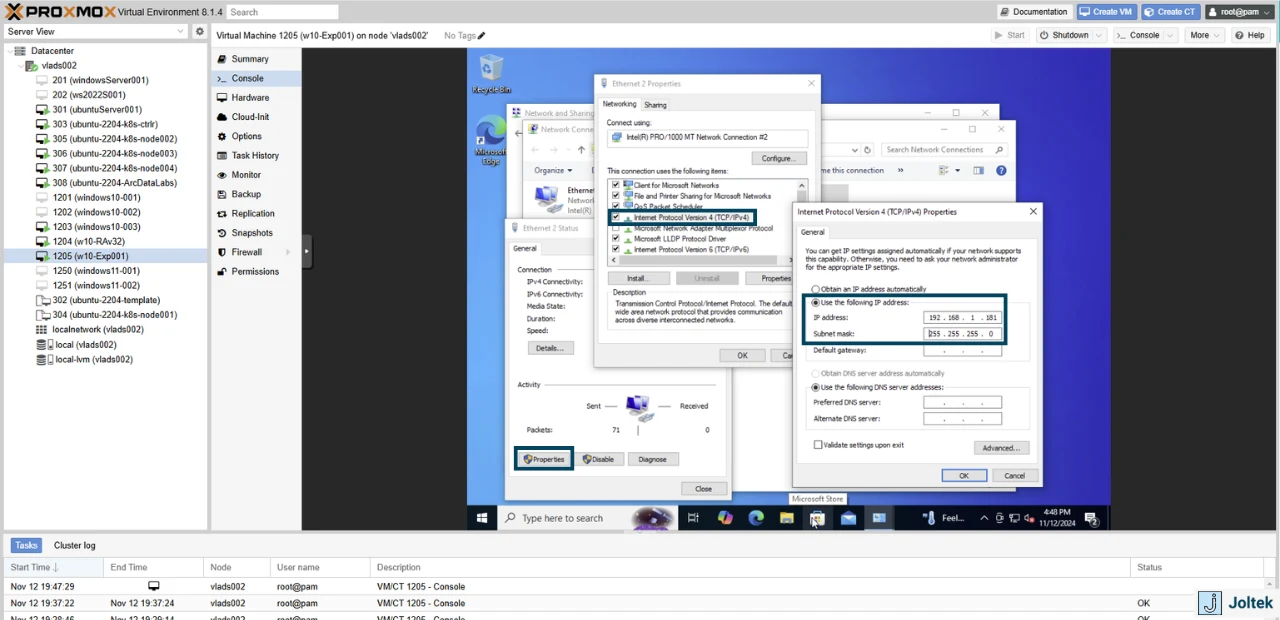Toggle File and Printer Sharing checkbox
This screenshot has width=1280, height=620.
(616, 196)
